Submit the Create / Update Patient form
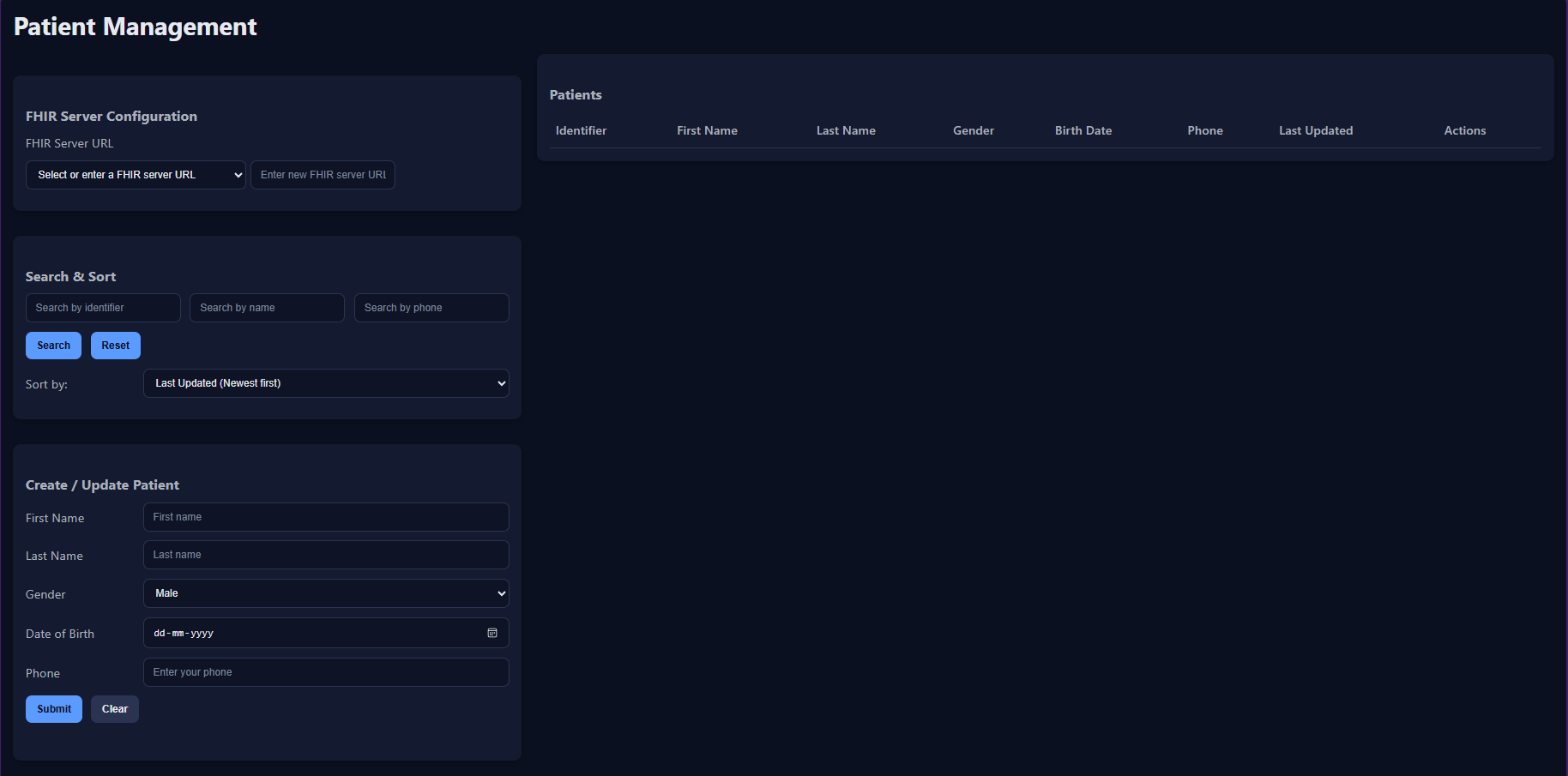The width and height of the screenshot is (1568, 776). pyautogui.click(x=53, y=708)
